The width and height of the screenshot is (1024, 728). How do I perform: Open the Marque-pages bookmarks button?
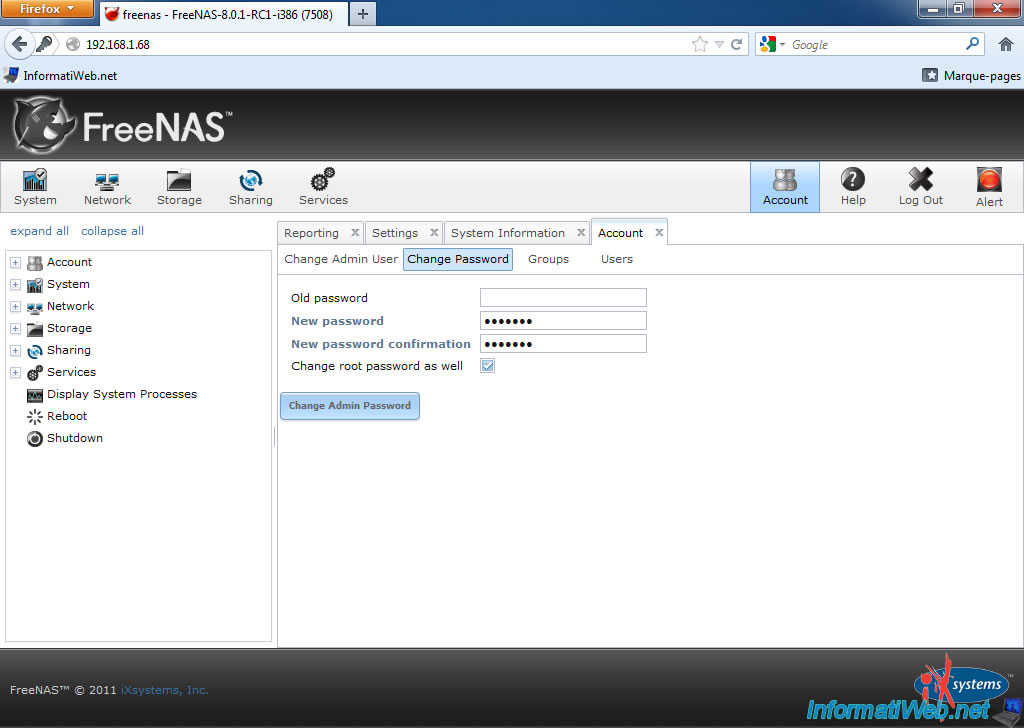(971, 76)
